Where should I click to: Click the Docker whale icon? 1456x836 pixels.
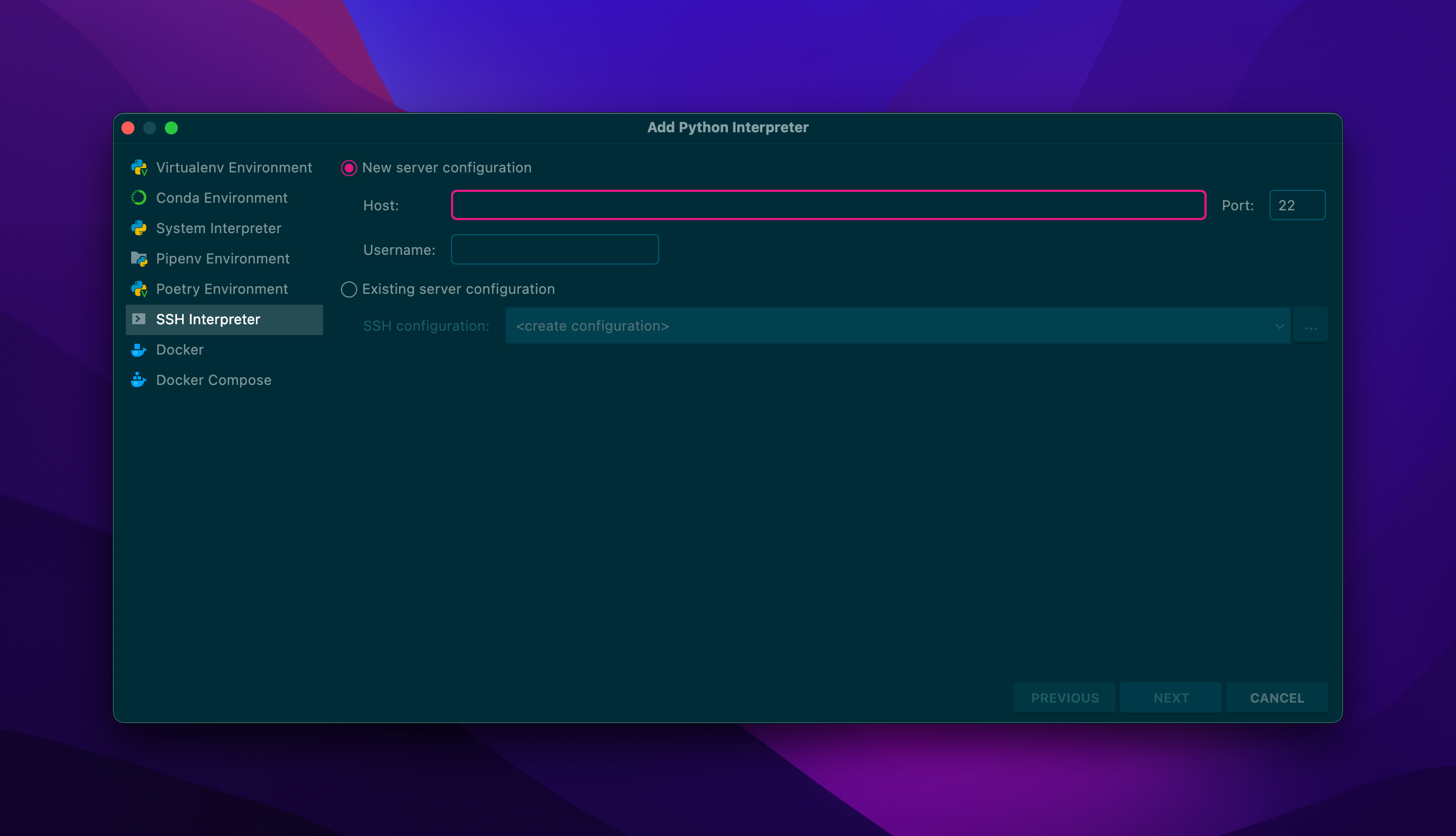pyautogui.click(x=139, y=350)
